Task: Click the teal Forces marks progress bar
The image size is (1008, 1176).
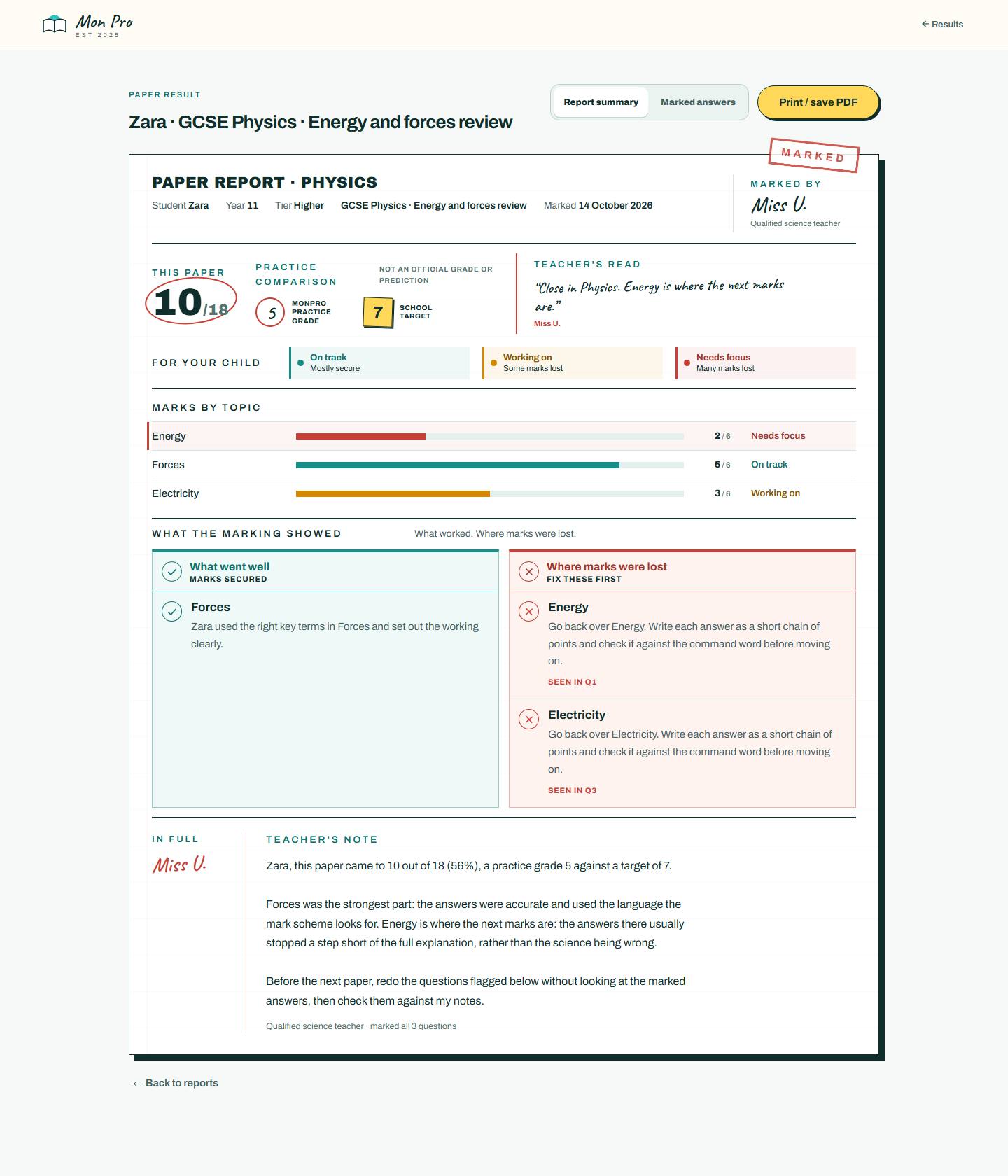Action: click(x=458, y=465)
